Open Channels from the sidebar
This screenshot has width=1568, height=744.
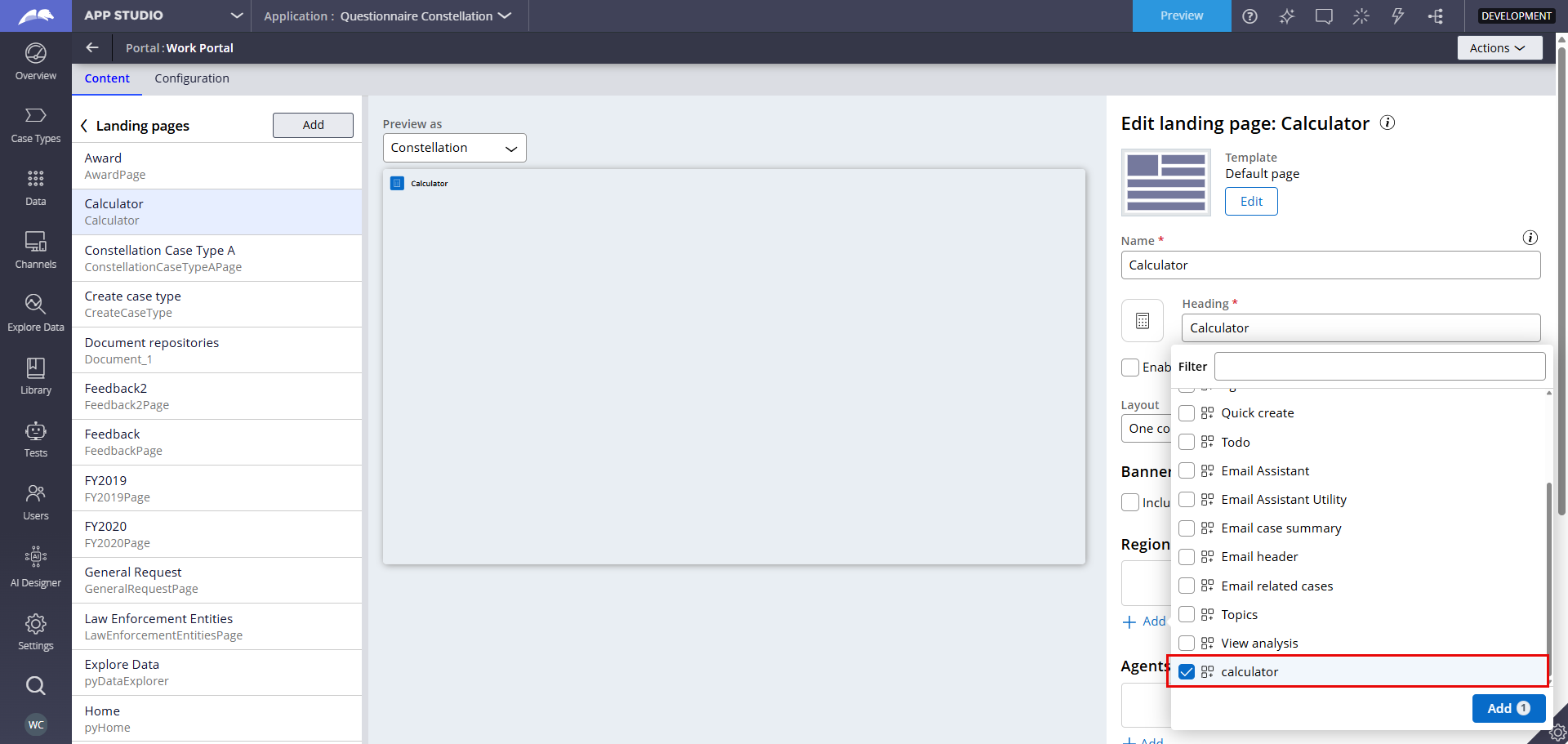pos(35,250)
